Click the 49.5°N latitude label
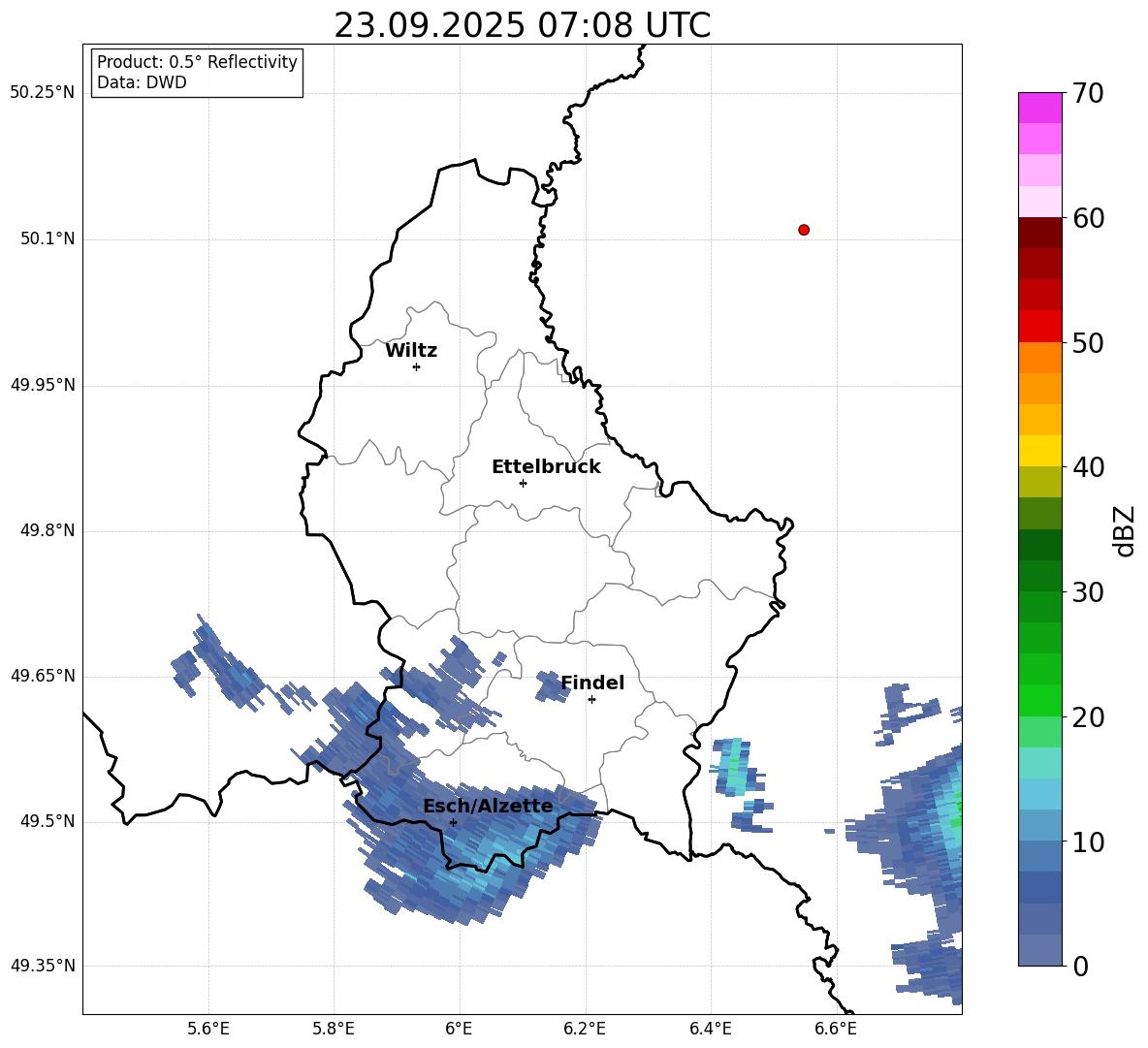 (x=48, y=821)
